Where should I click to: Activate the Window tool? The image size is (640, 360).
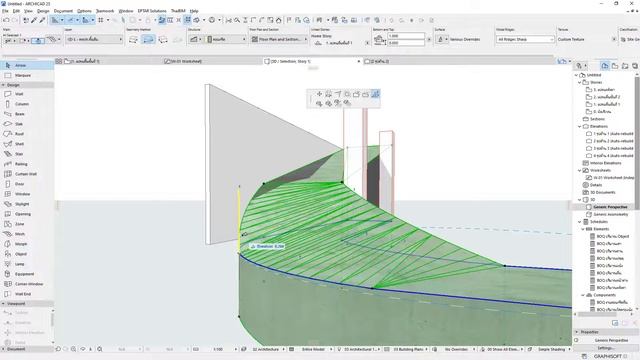tap(27, 194)
